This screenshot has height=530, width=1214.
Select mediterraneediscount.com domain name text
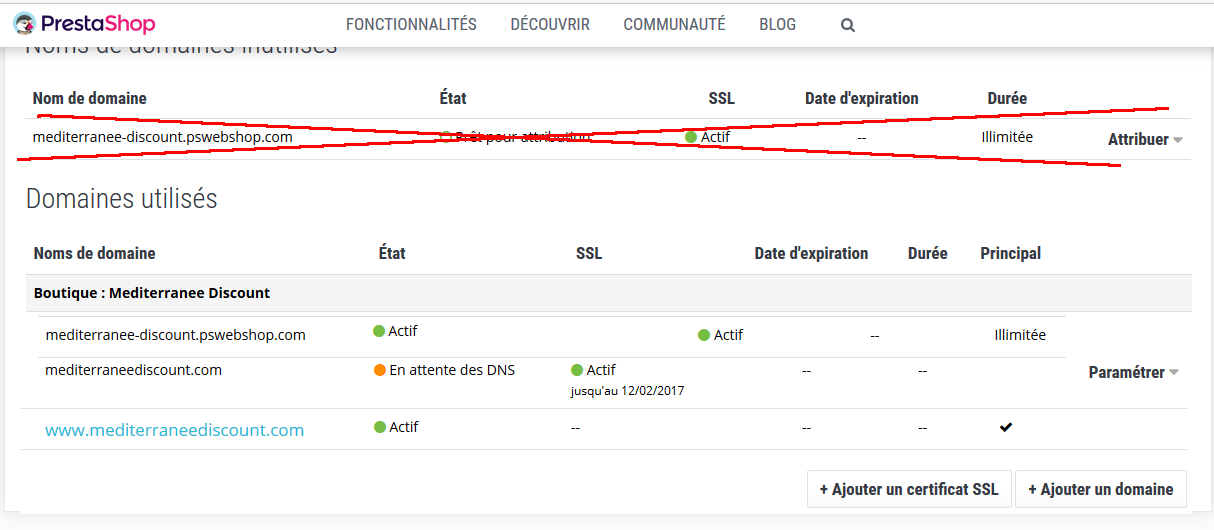pyautogui.click(x=133, y=370)
